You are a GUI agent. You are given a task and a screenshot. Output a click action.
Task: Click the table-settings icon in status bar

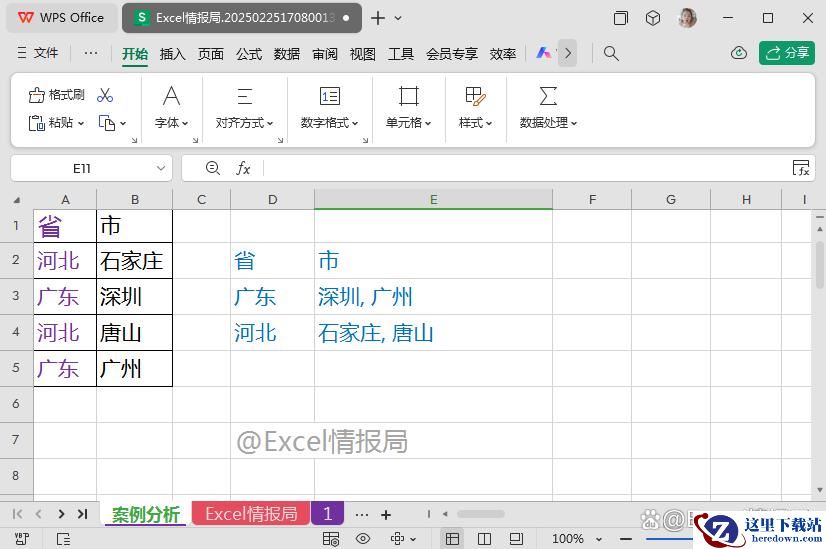click(x=331, y=538)
